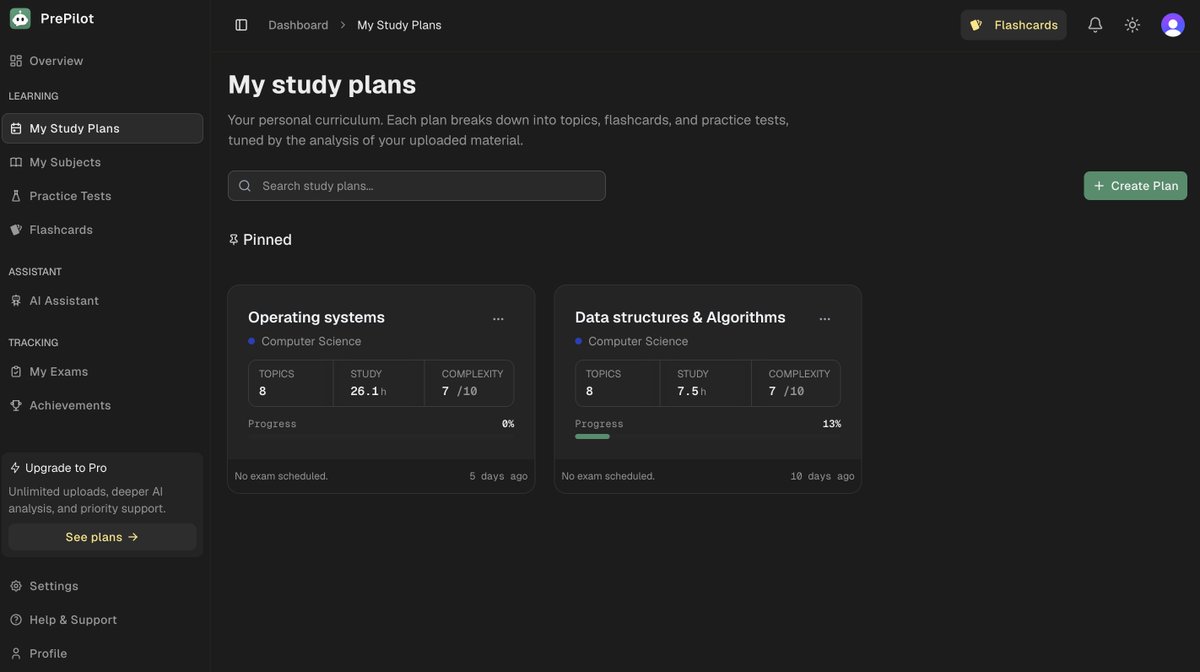Open Achievements in sidebar
The width and height of the screenshot is (1200, 672).
coord(102,406)
